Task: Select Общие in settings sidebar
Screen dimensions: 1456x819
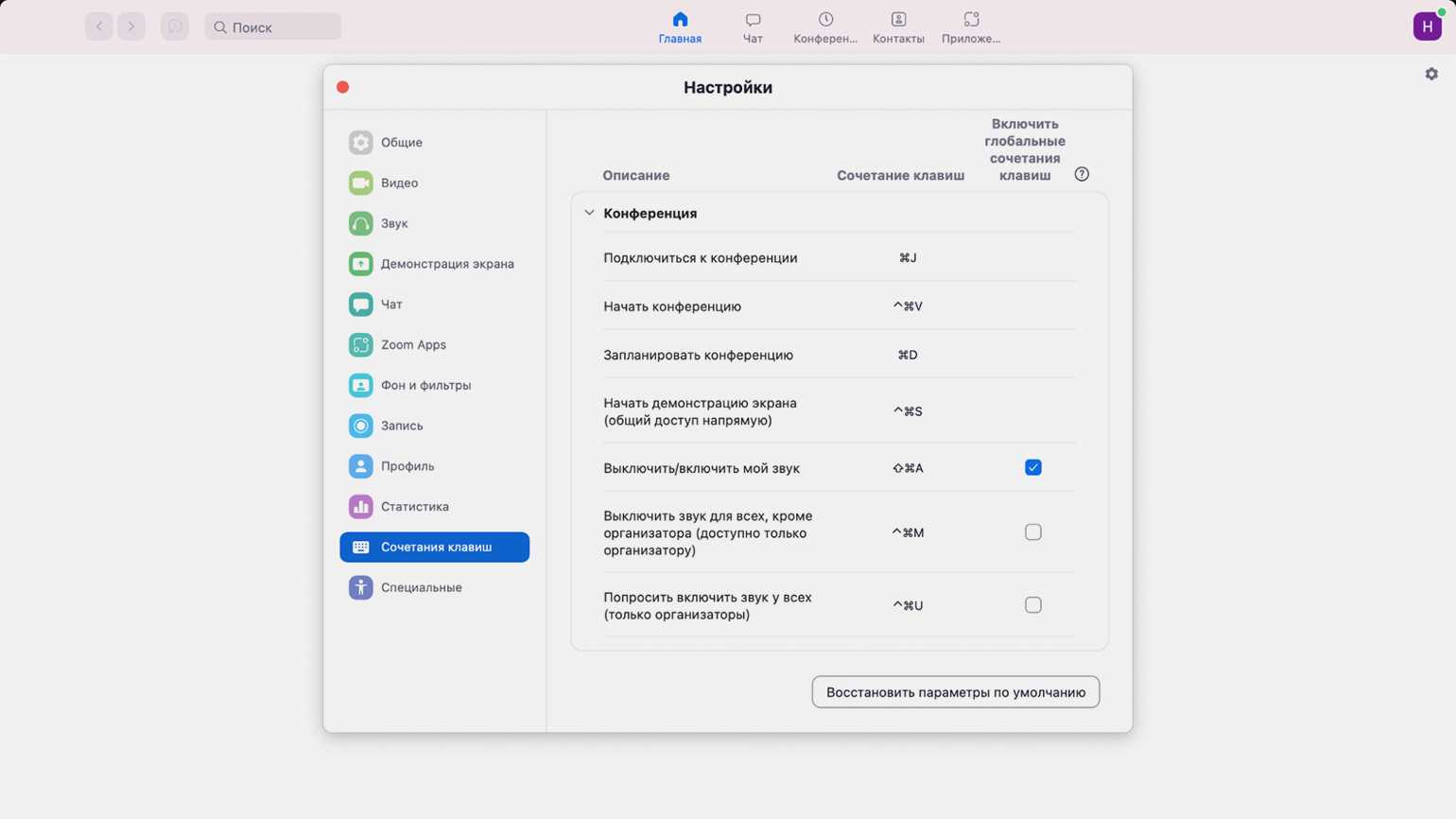Action: point(402,143)
